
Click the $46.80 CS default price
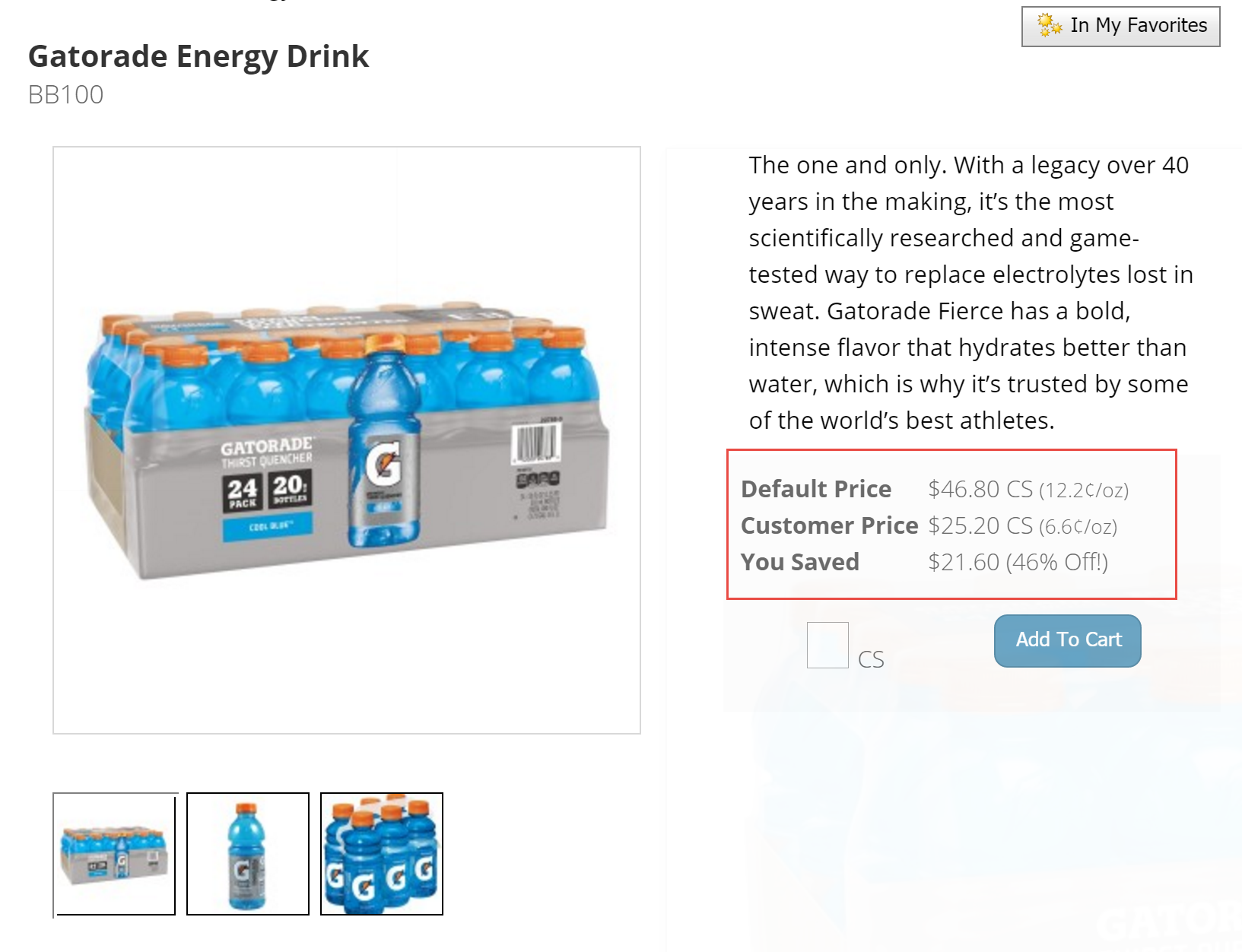[x=980, y=489]
